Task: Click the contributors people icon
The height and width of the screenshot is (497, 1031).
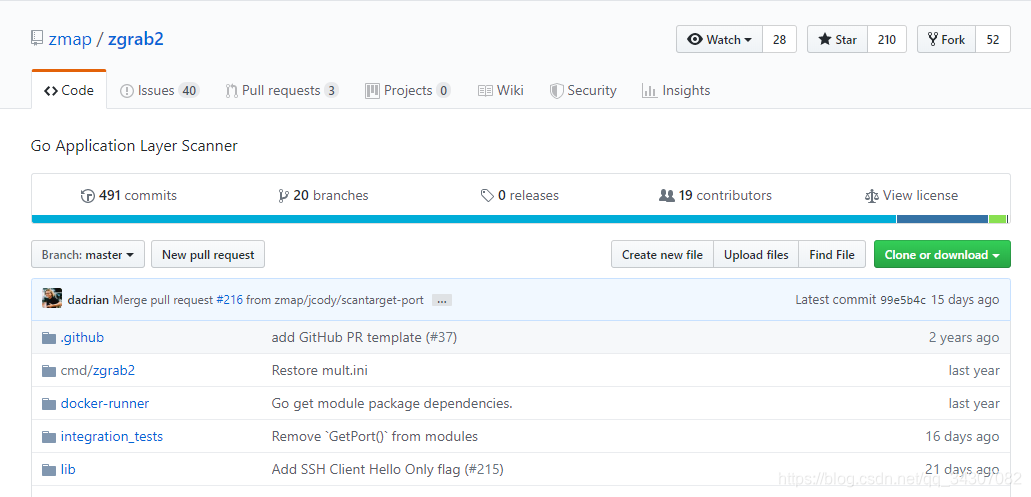Action: [x=667, y=196]
